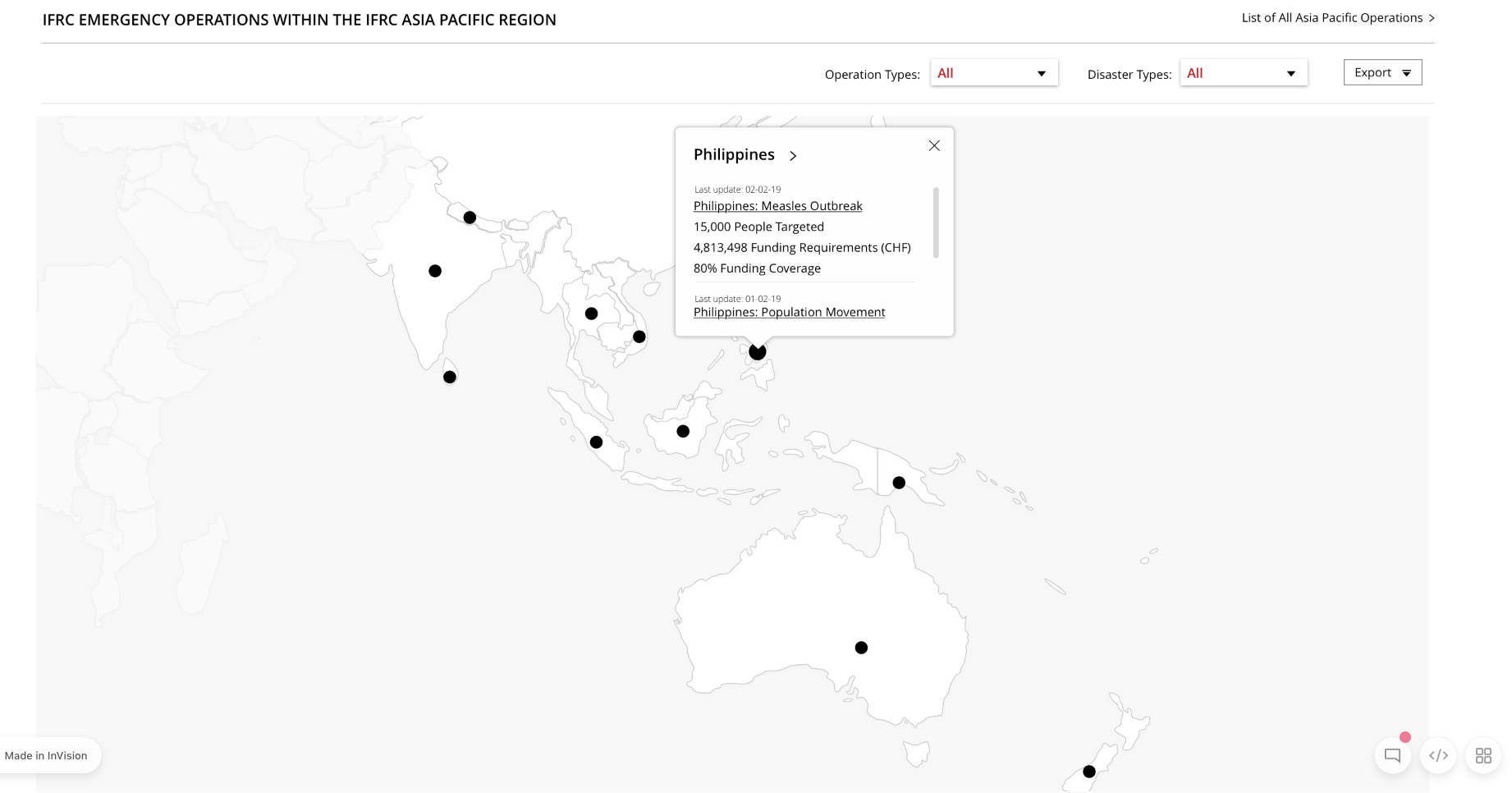
Task: Select the map marker on New Zealand
Action: tap(1088, 771)
